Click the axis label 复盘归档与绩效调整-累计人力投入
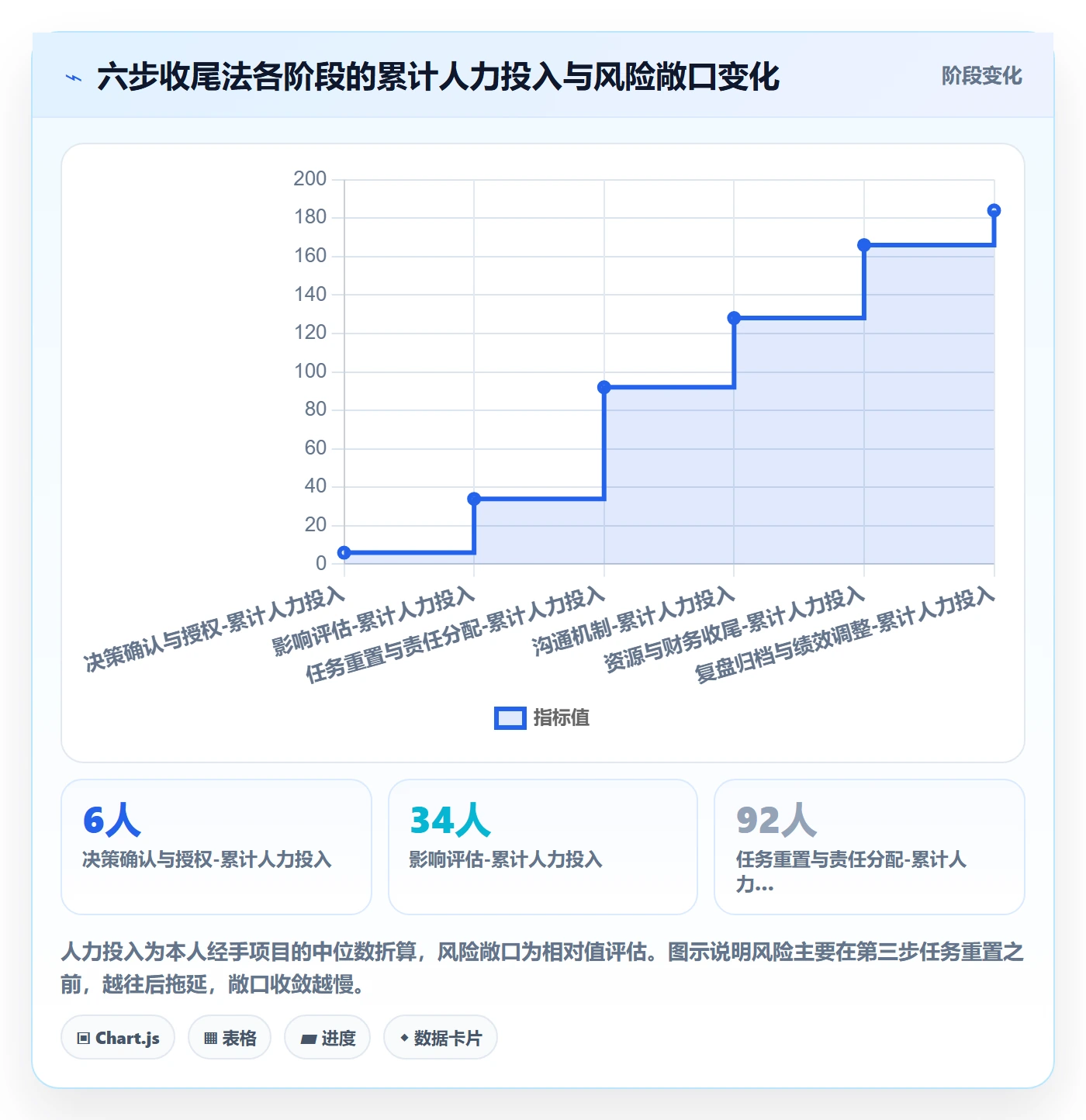Image resolution: width=1086 pixels, height=1120 pixels. point(845,634)
